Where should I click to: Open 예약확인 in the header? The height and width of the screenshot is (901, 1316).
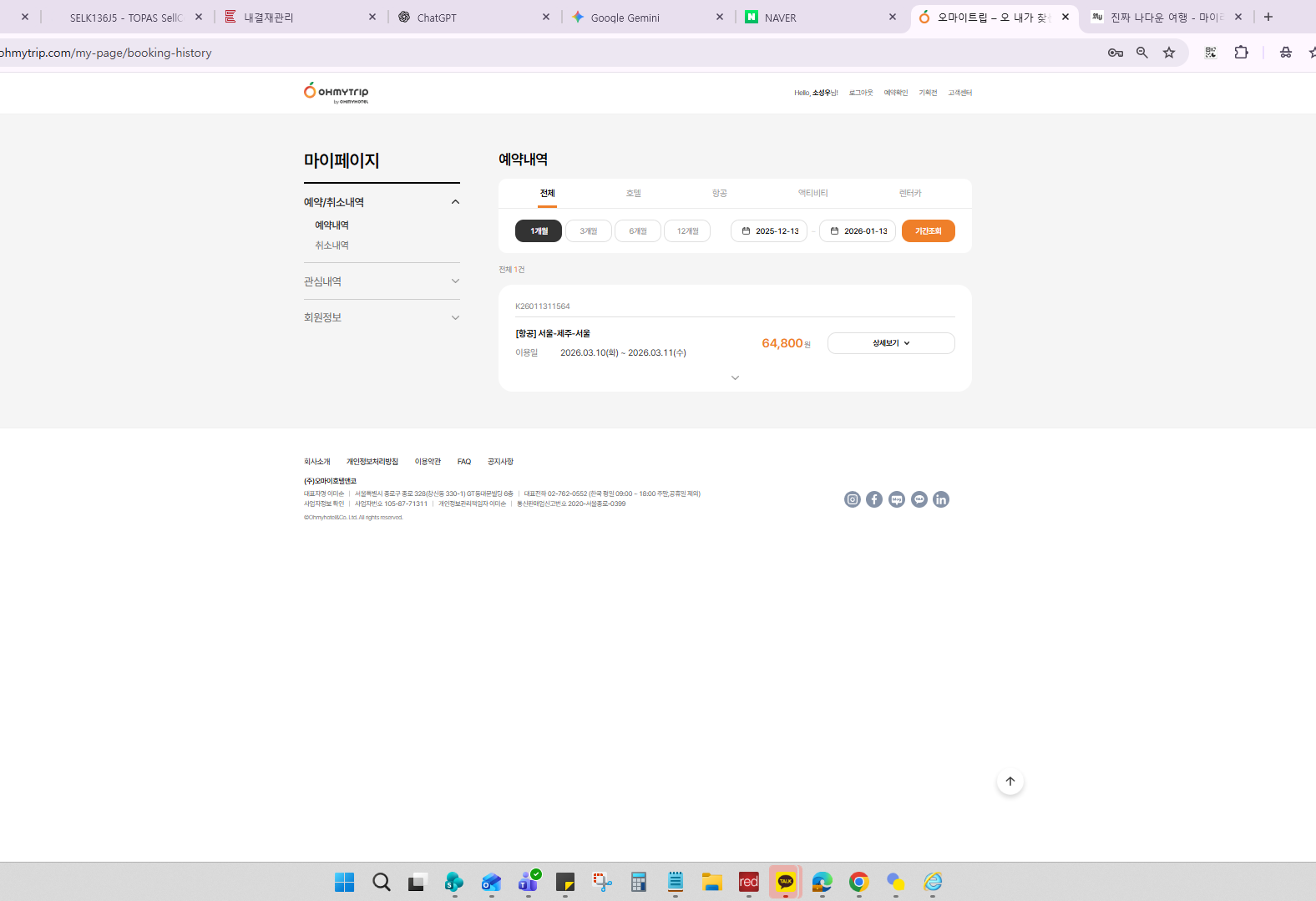pyautogui.click(x=896, y=93)
